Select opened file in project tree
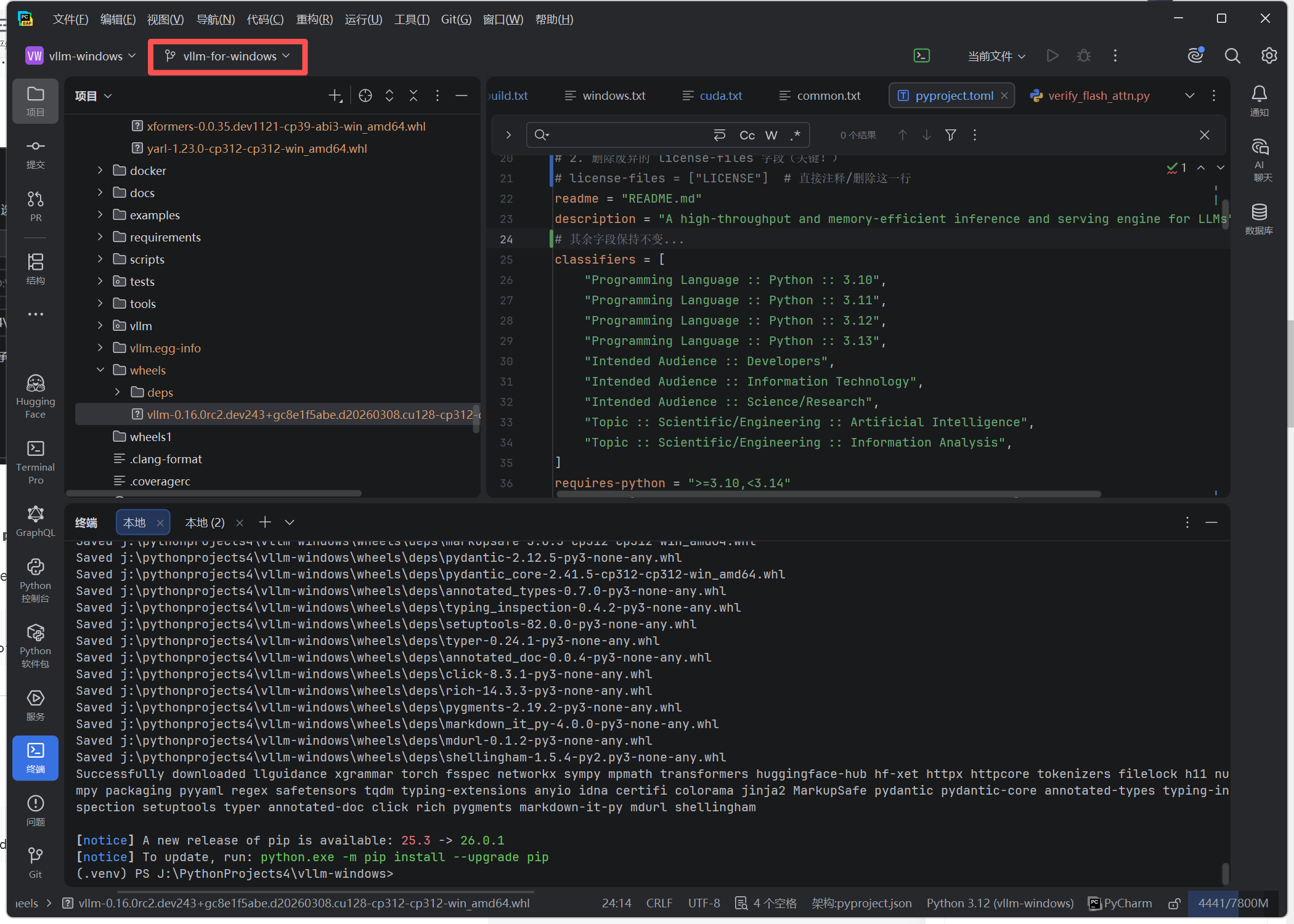 [365, 95]
